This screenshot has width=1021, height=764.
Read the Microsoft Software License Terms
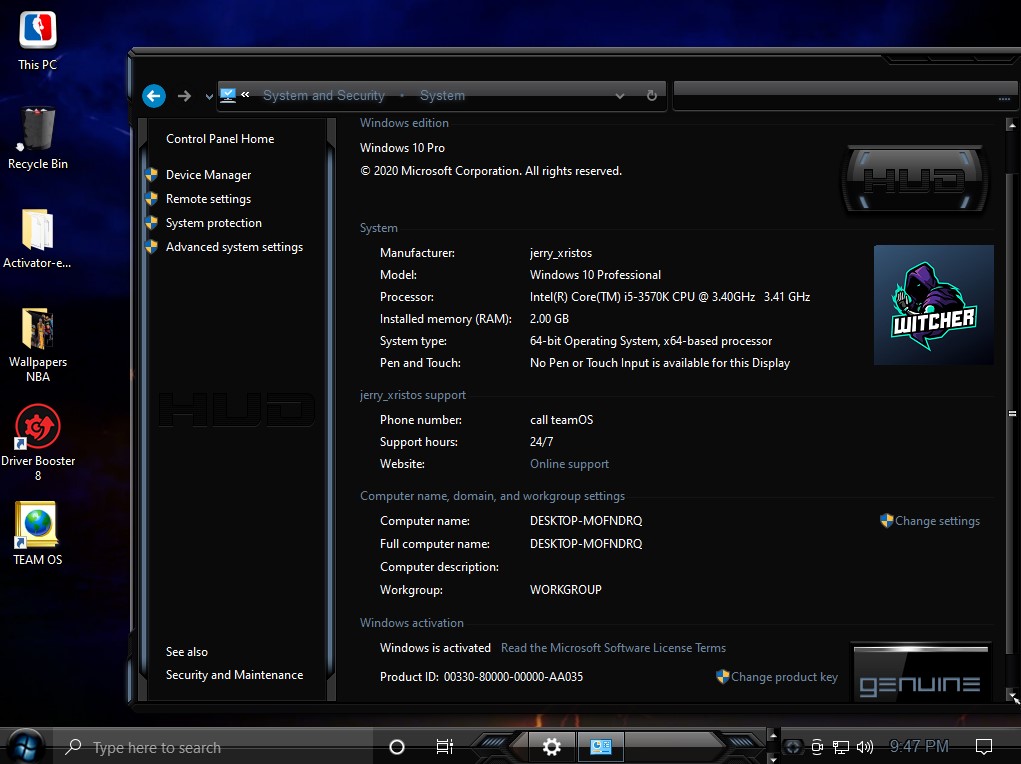tap(613, 647)
